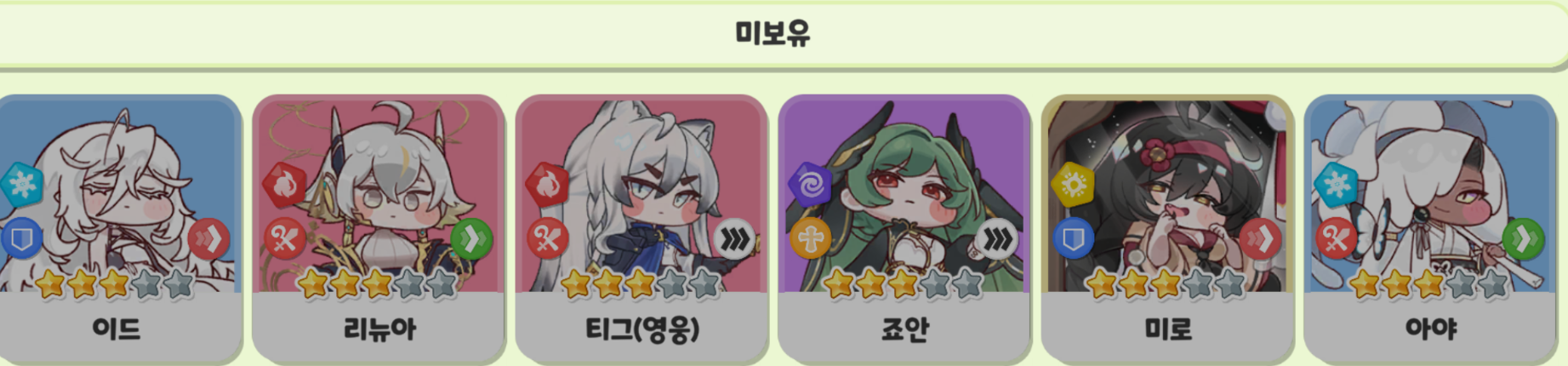The width and height of the screenshot is (1568, 366).
Task: Open the 리뉴아 character card
Action: [379, 227]
